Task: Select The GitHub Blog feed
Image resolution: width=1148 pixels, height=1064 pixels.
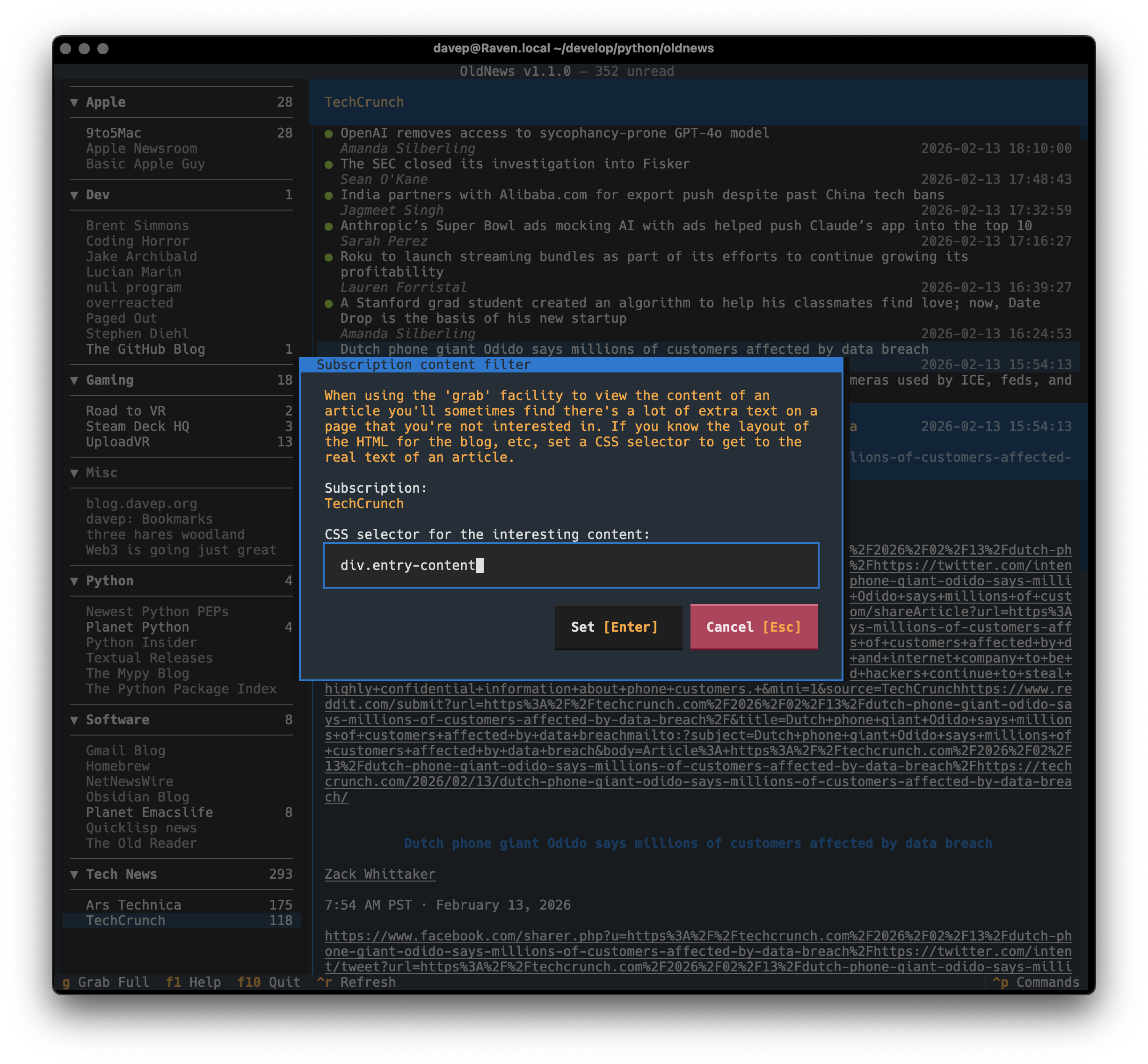Action: [x=145, y=350]
